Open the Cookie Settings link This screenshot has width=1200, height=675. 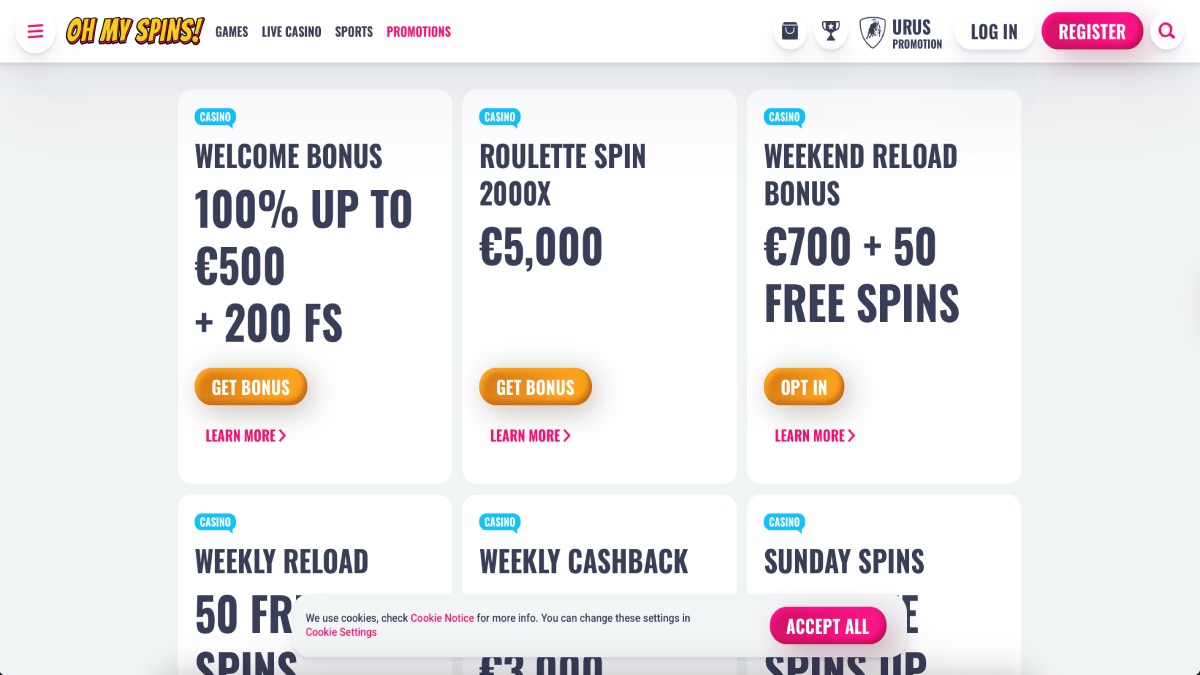(x=341, y=632)
